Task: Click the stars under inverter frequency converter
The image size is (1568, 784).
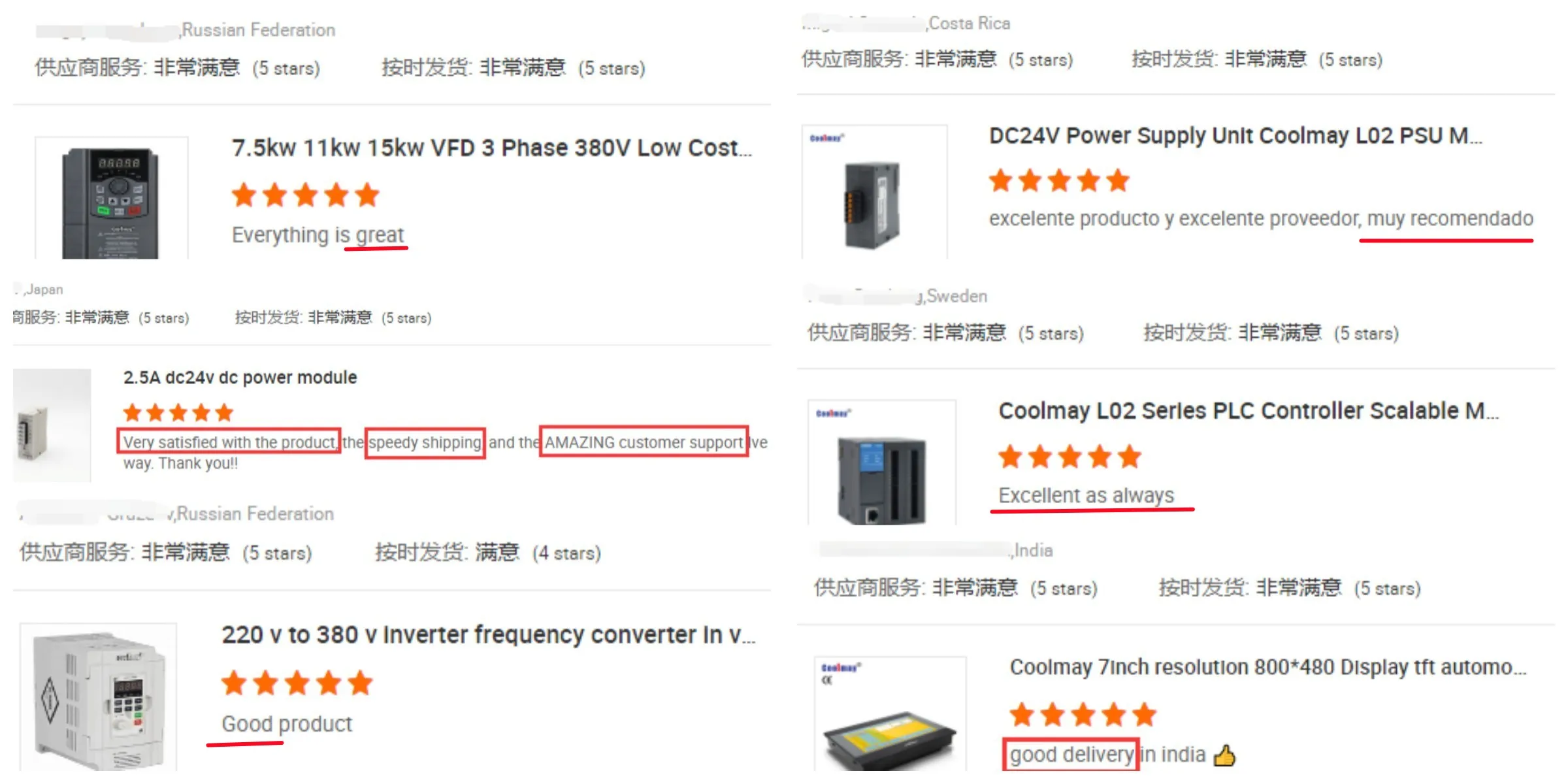Action: coord(297,683)
